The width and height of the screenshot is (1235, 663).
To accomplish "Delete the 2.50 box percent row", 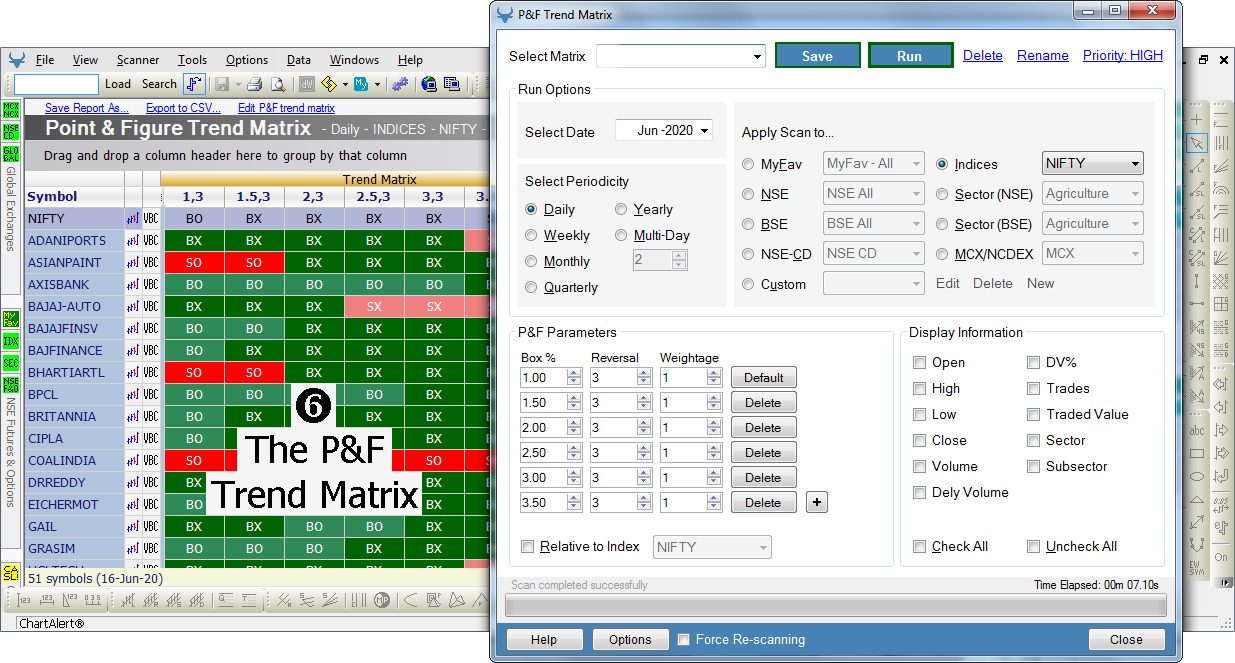I will coord(763,452).
